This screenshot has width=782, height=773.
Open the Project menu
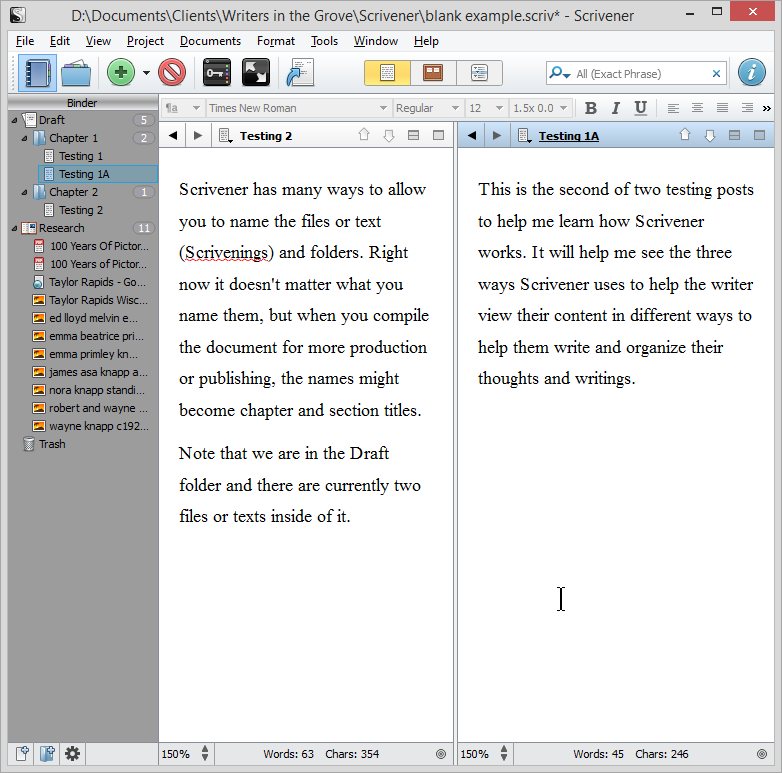(145, 41)
